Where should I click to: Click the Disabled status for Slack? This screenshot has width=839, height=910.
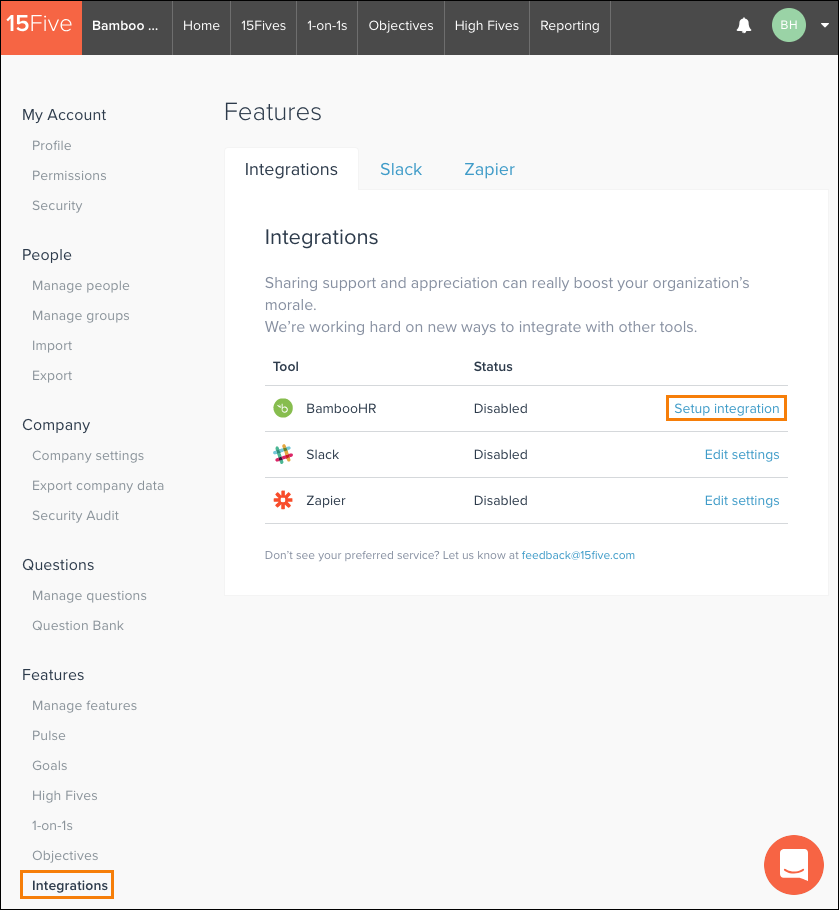[501, 454]
